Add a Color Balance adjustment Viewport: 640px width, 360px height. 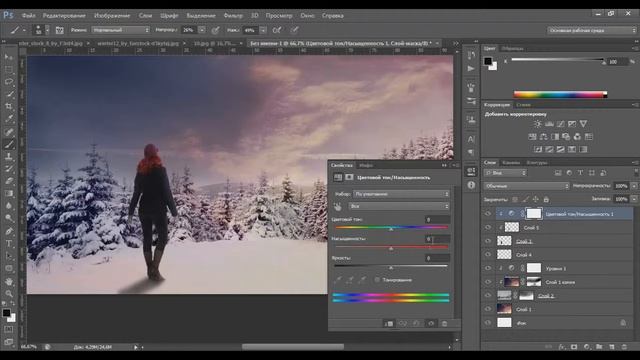tap(544, 137)
